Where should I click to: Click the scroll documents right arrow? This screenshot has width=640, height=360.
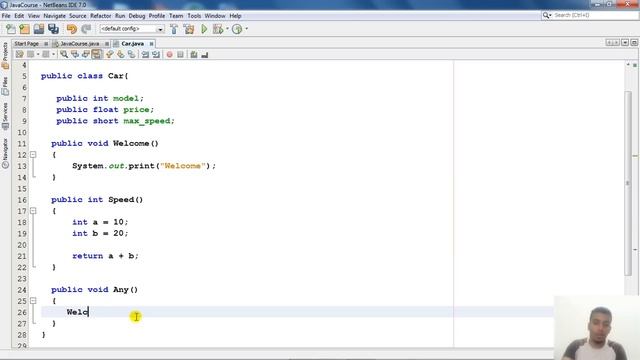[616, 42]
